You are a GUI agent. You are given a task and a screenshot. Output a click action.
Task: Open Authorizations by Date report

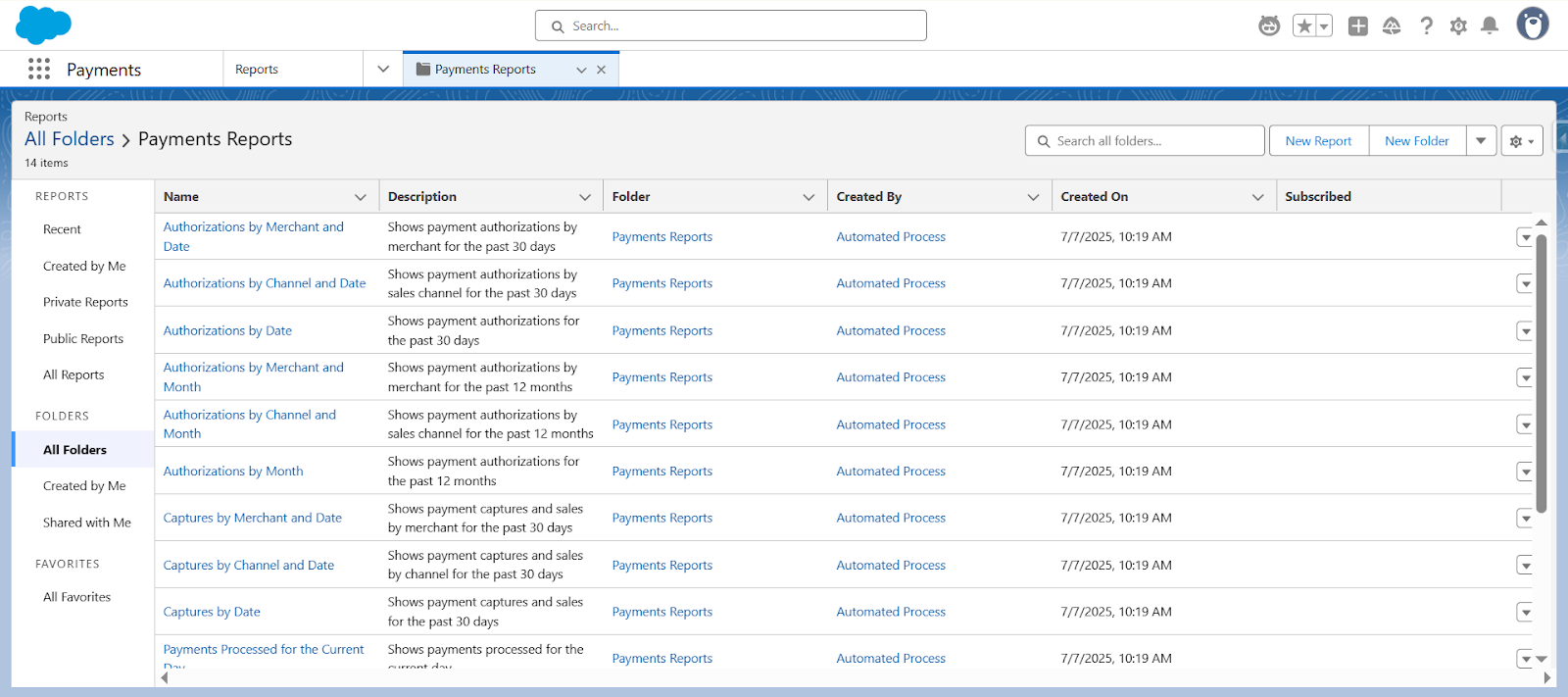coord(227,330)
